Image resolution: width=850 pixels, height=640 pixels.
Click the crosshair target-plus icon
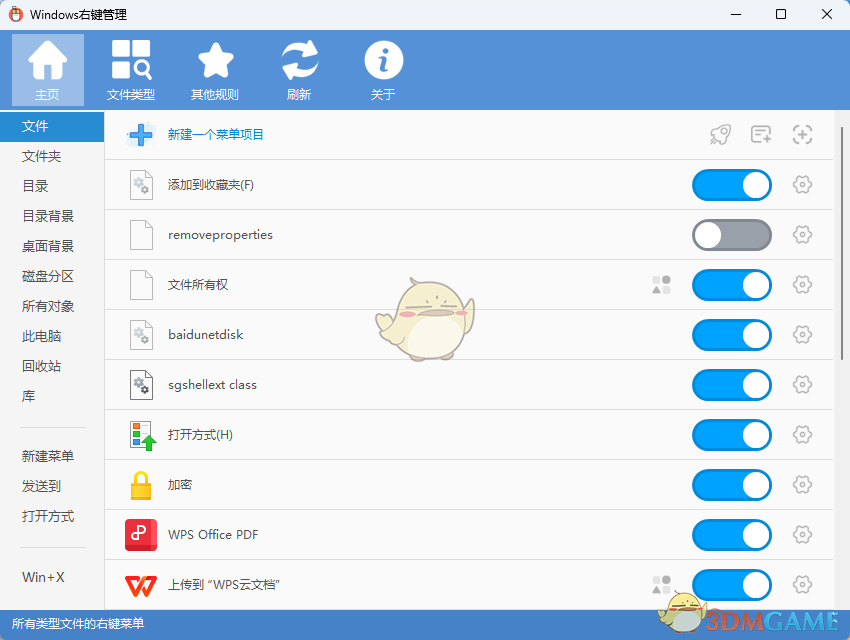pos(801,134)
